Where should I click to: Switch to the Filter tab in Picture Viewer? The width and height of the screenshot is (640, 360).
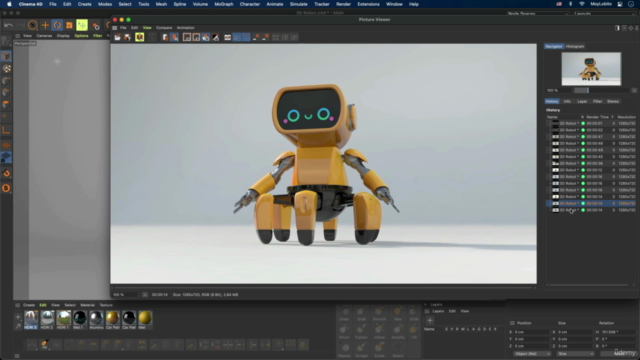click(x=597, y=102)
